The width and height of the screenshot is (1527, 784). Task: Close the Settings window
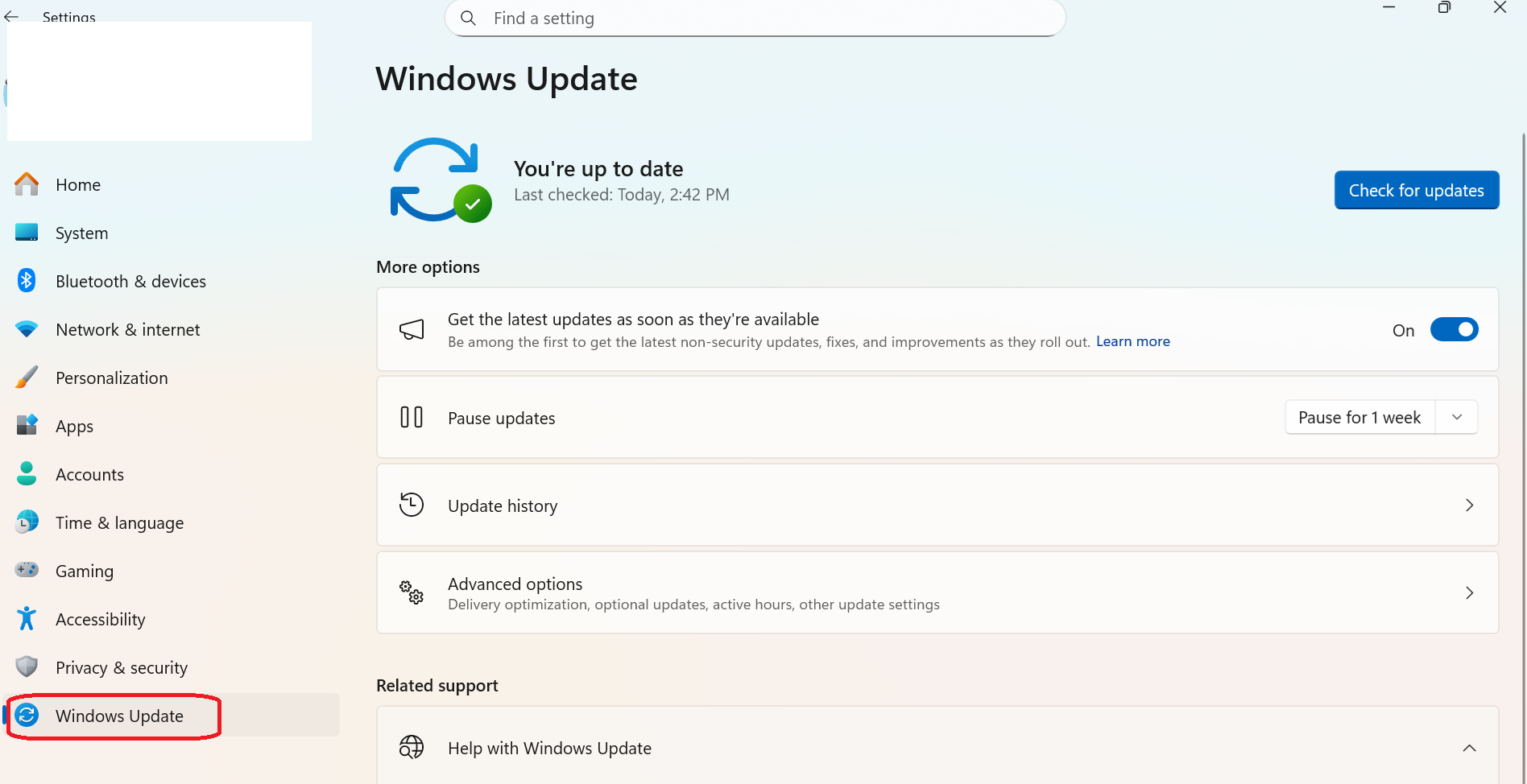coord(1500,7)
